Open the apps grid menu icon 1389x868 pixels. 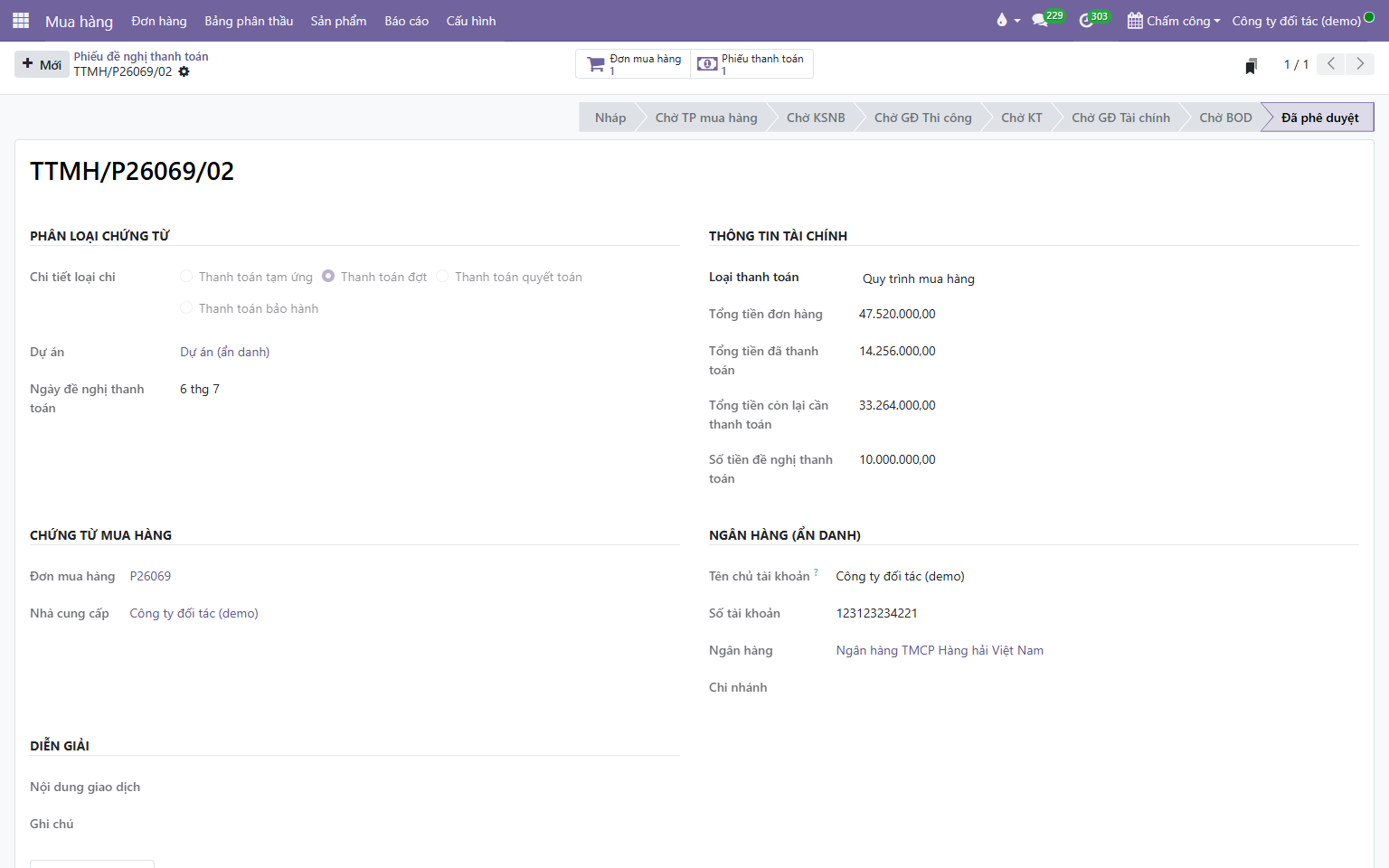21,20
